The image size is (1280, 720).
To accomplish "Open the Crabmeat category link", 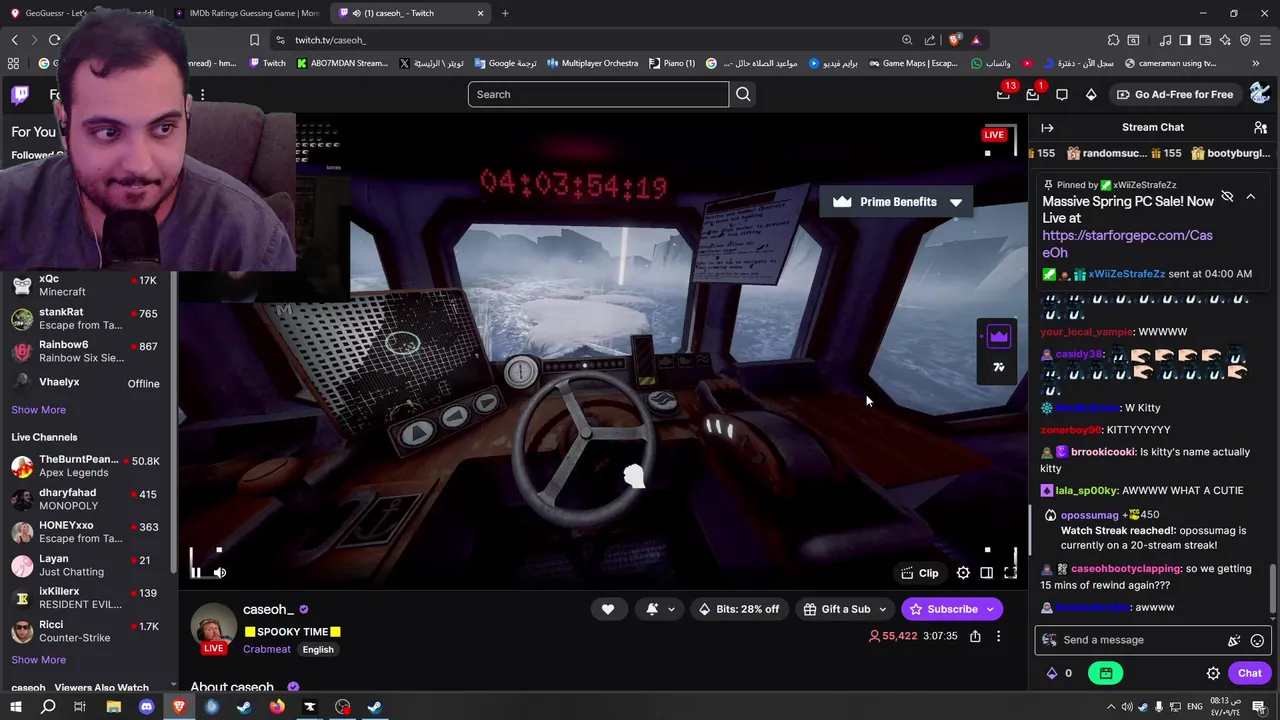I will pos(267,649).
